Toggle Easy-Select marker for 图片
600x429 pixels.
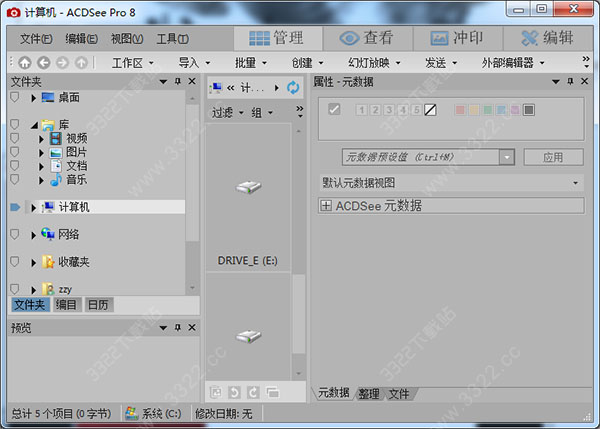point(15,152)
